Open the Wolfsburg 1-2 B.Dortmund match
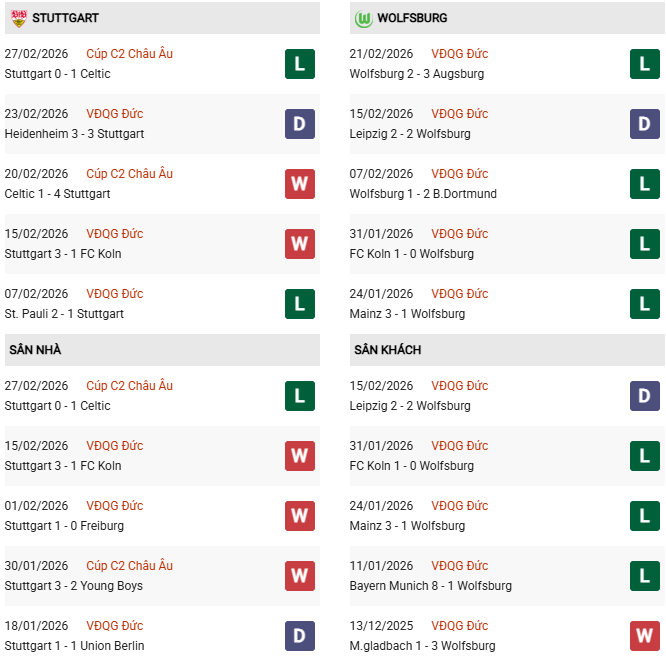Image resolution: width=666 pixels, height=661 pixels. 423,194
